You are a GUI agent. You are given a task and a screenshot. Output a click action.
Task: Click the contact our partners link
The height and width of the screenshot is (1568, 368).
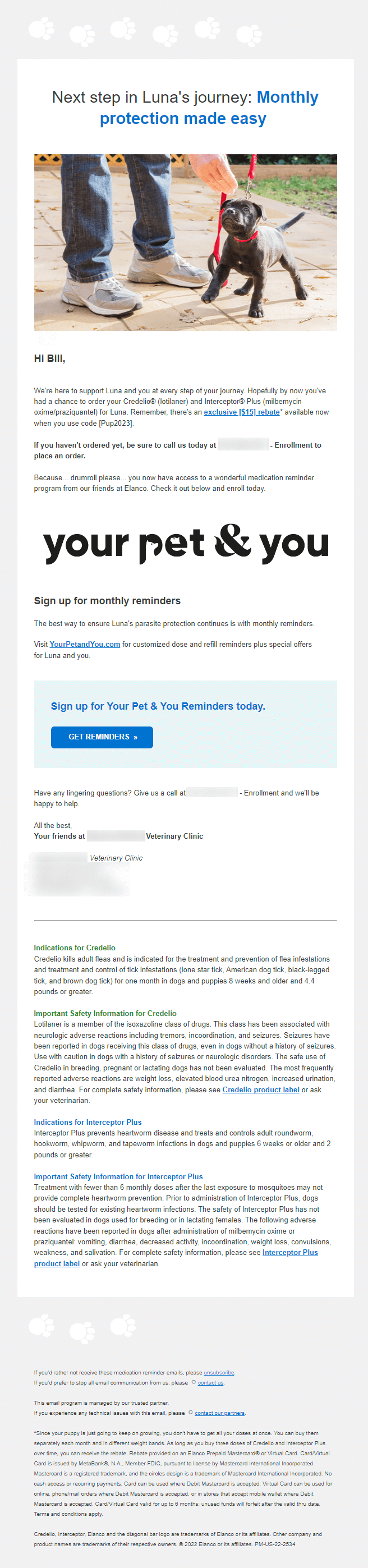click(x=219, y=1413)
